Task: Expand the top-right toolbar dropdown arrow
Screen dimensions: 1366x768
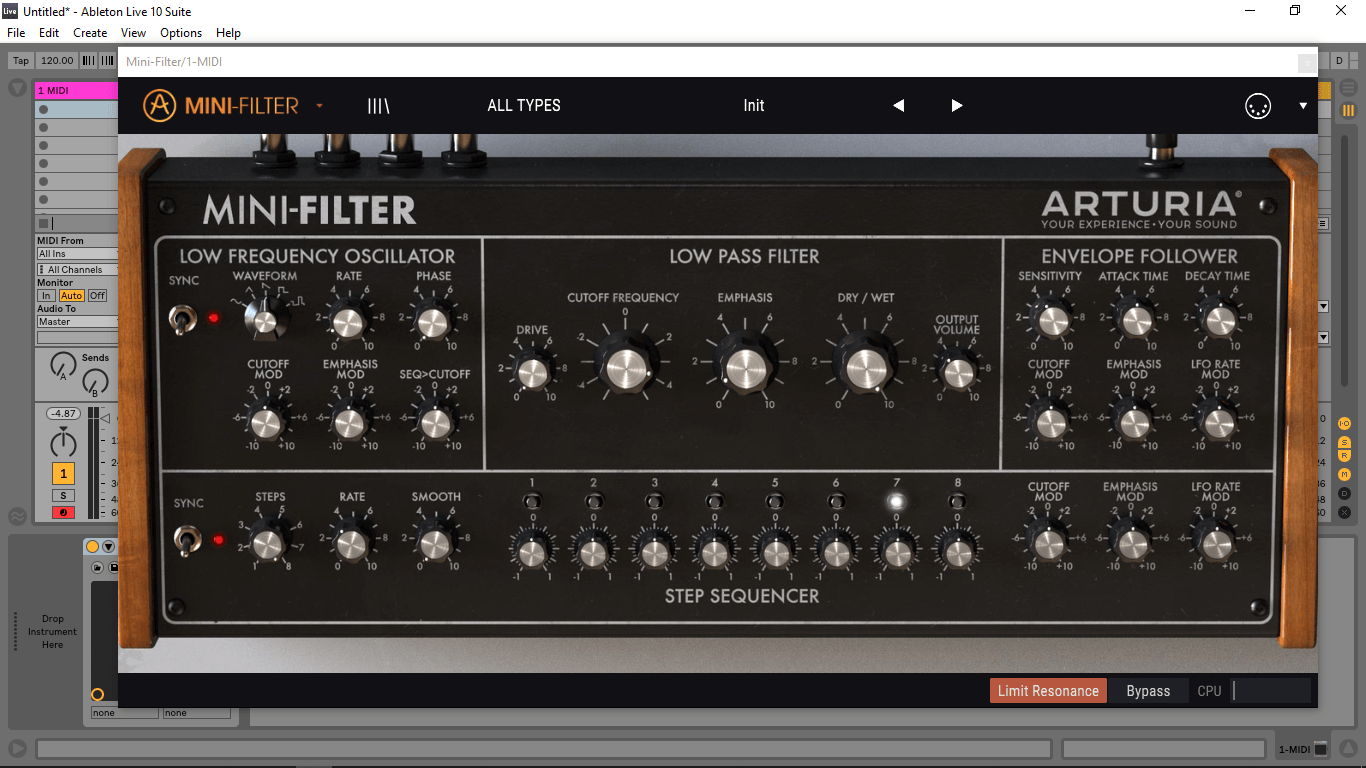Action: [x=1303, y=105]
